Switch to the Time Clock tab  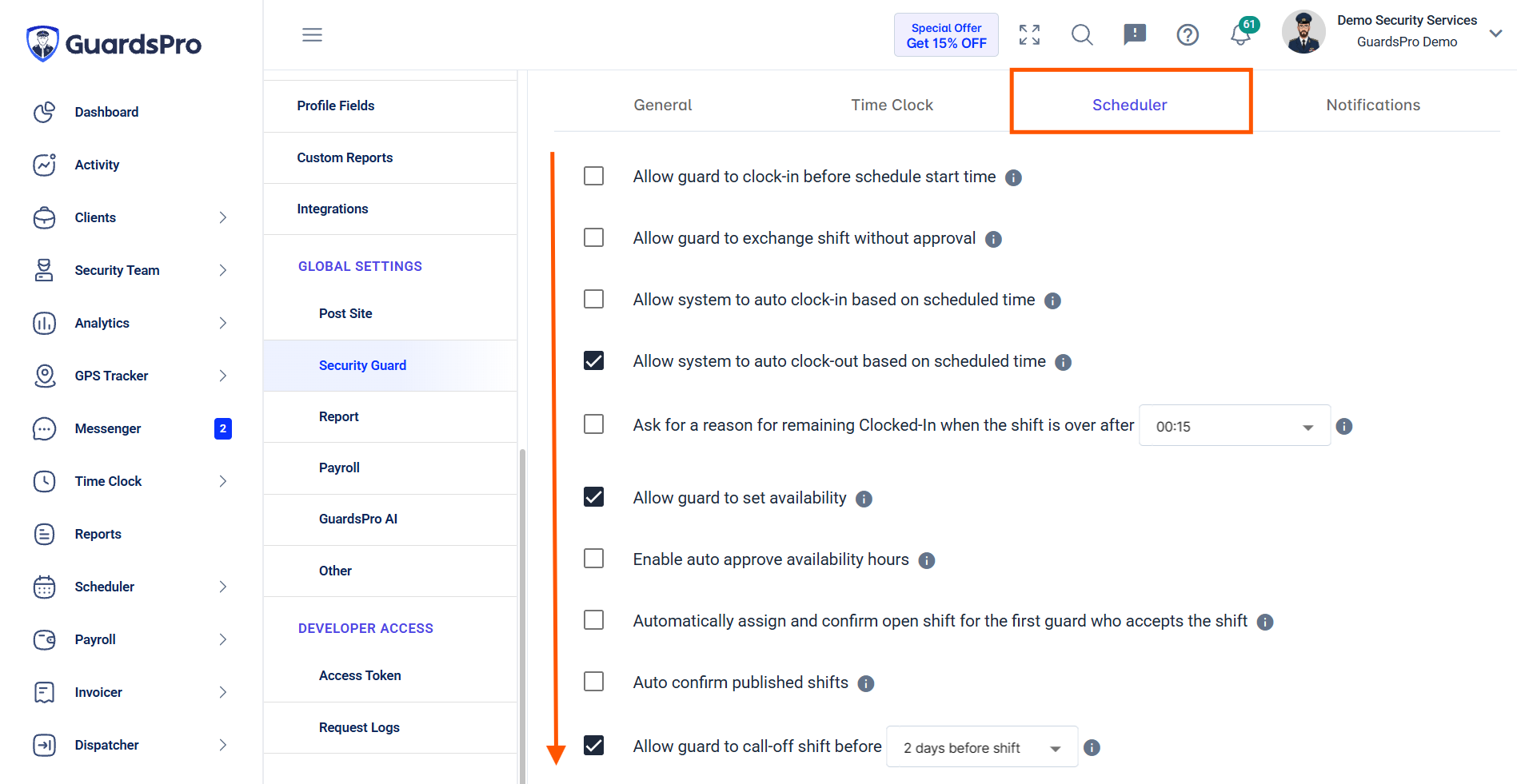[892, 105]
